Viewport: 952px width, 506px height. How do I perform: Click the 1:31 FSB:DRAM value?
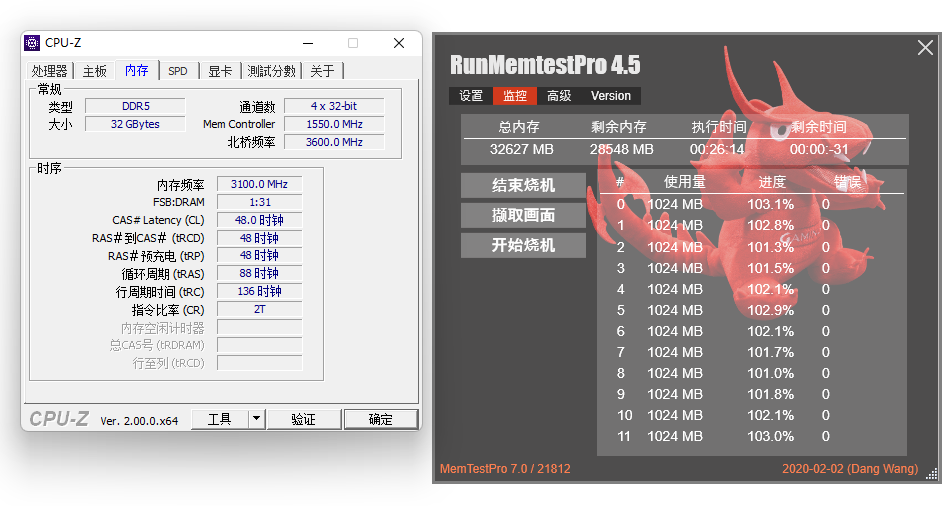259,202
